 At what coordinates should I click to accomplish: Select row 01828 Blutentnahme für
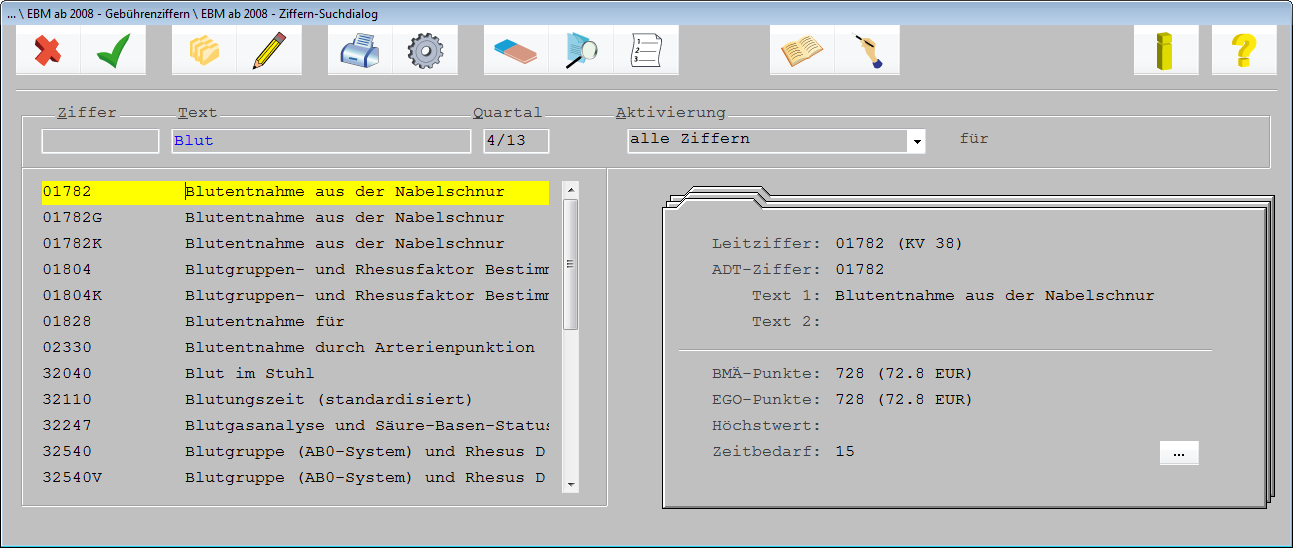[x=295, y=322]
